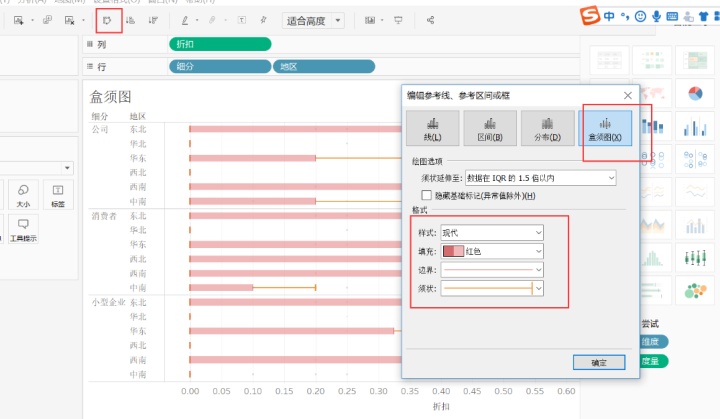Click the 中南 bar under 消费者

coord(221,288)
